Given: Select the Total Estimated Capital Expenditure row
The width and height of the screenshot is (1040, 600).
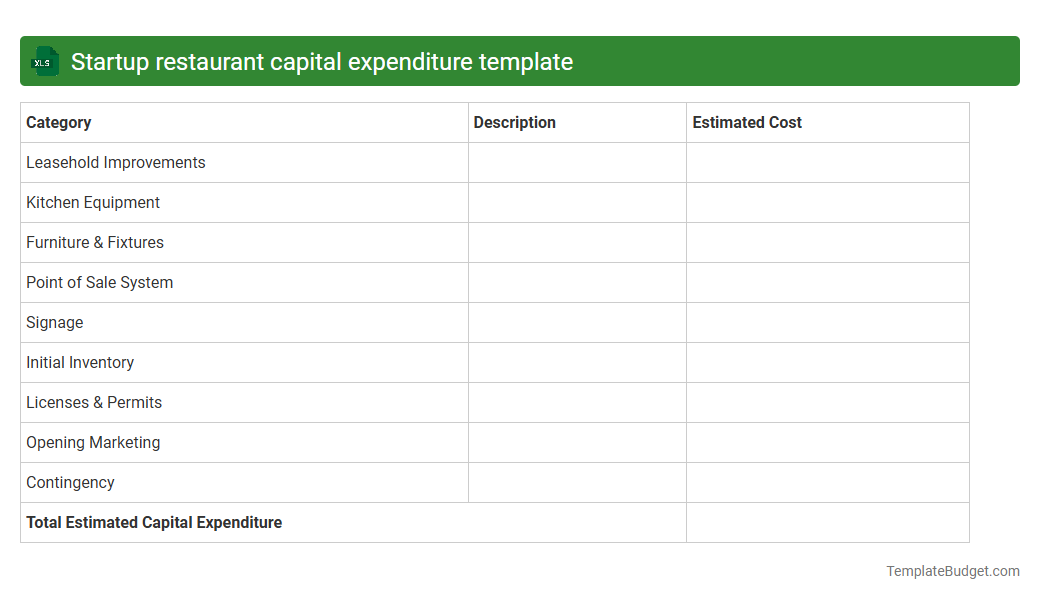Looking at the screenshot, I should (154, 522).
